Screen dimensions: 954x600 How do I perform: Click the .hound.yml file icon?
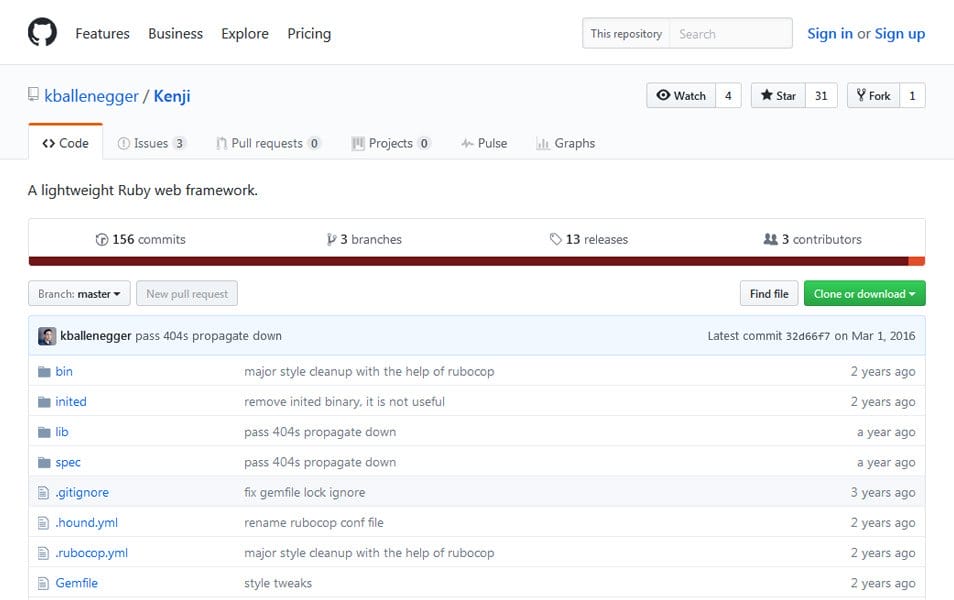coord(43,523)
